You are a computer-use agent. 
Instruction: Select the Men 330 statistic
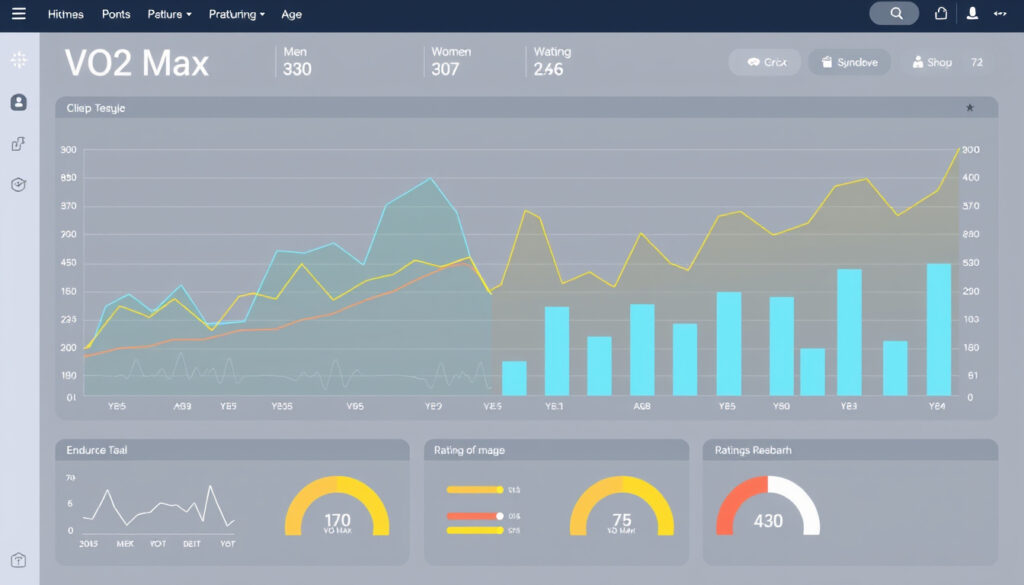(x=297, y=61)
